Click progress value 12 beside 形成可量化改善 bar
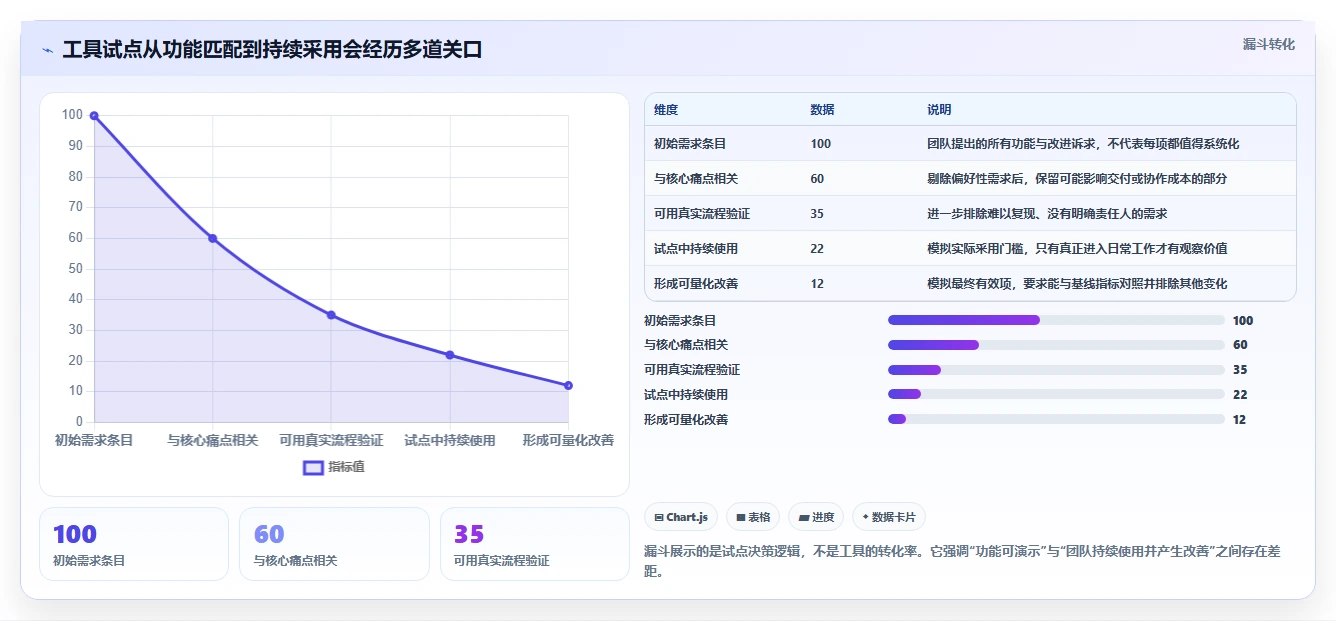The image size is (1336, 621). pyautogui.click(x=1240, y=420)
